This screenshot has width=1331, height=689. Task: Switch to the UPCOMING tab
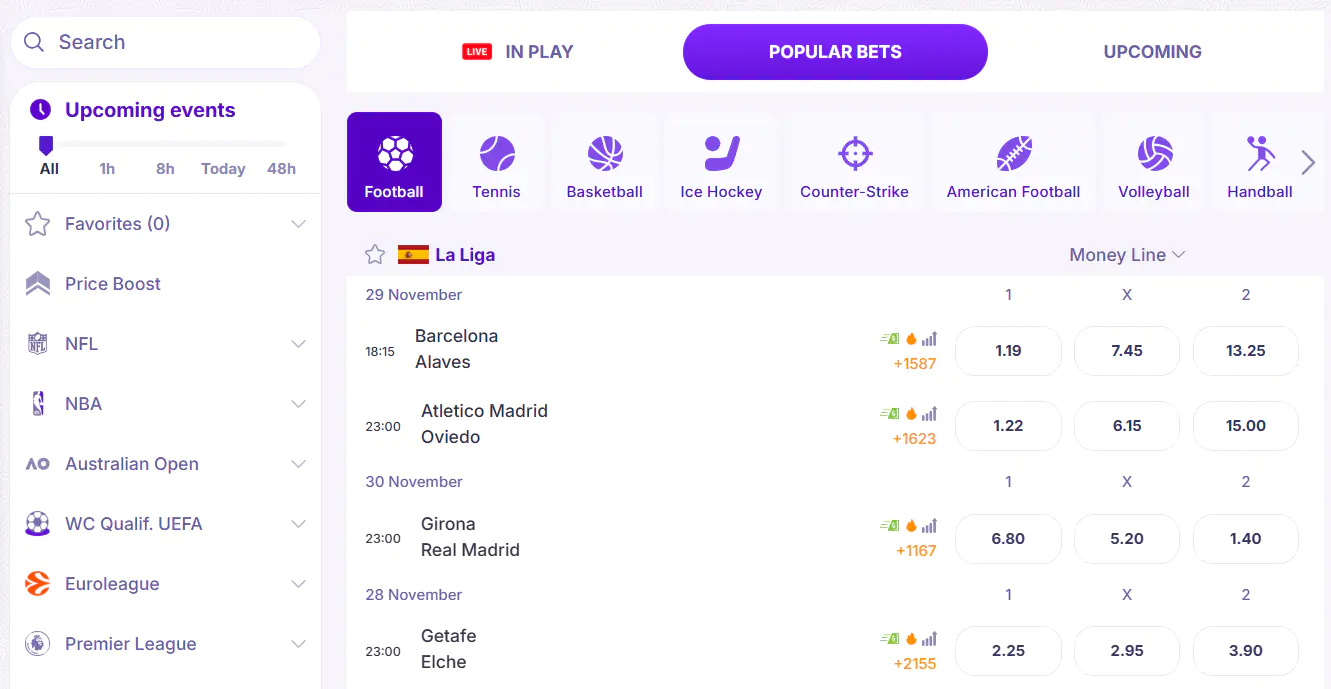pos(1152,52)
